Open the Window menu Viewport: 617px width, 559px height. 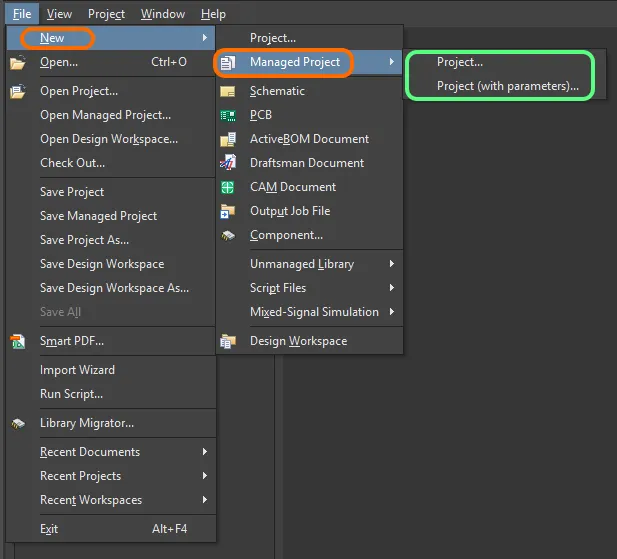[162, 14]
